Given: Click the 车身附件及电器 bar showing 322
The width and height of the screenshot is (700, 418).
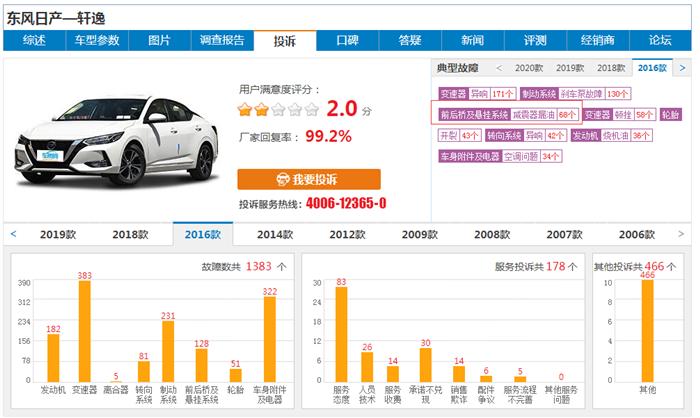Looking at the screenshot, I should point(270,339).
